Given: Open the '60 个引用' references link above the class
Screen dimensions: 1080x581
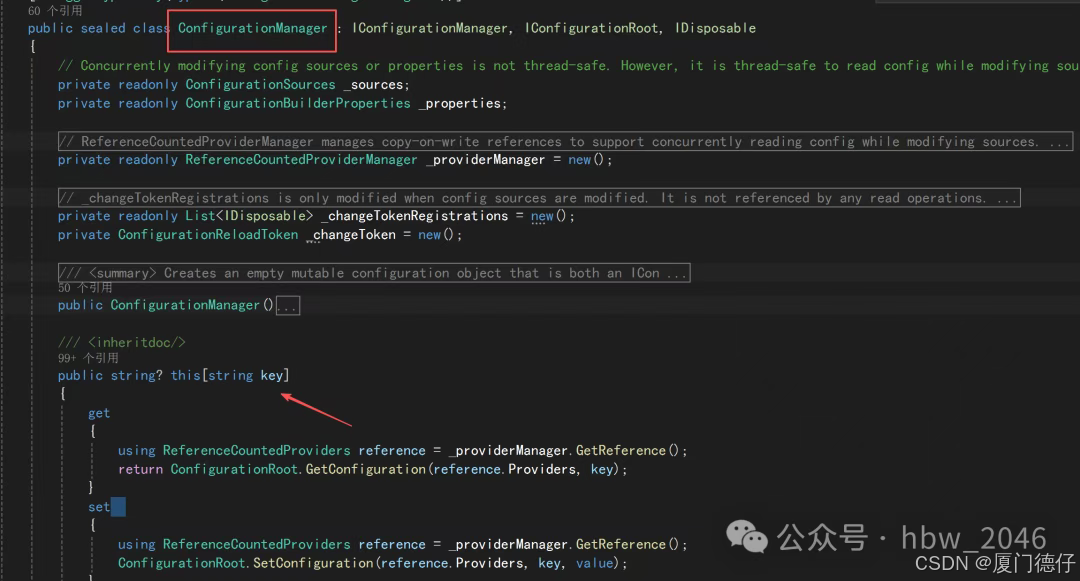Looking at the screenshot, I should 54,11.
